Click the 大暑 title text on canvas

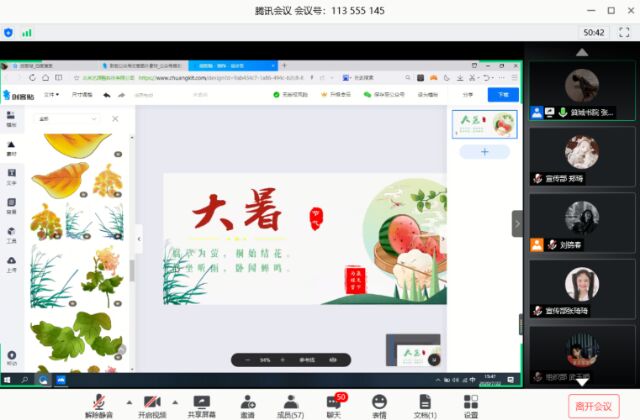pos(237,209)
